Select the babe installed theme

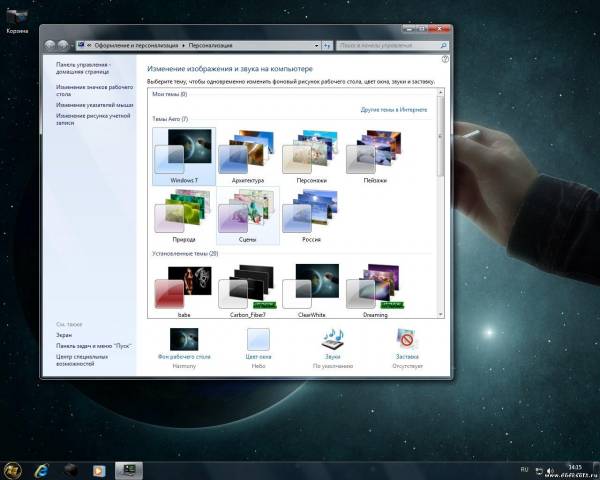pos(184,290)
